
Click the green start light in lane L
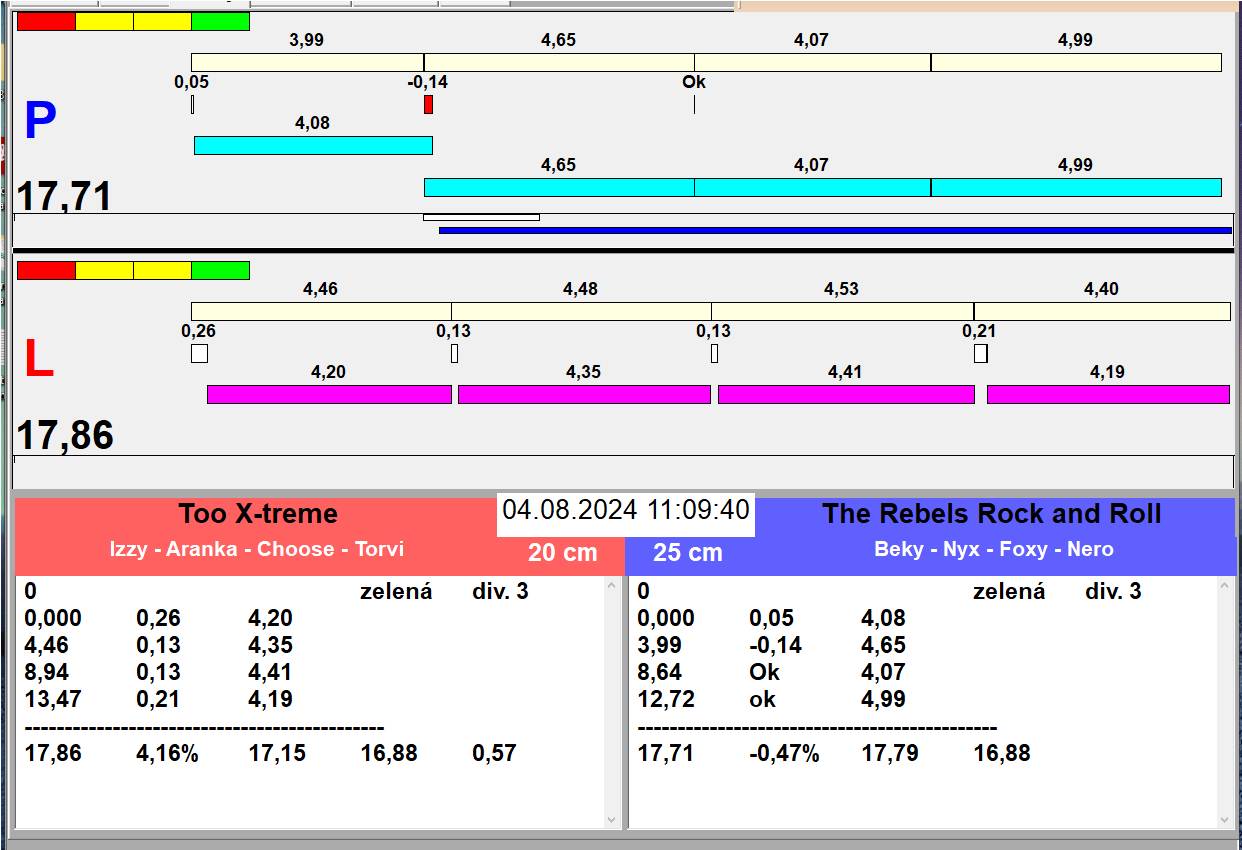tap(220, 270)
